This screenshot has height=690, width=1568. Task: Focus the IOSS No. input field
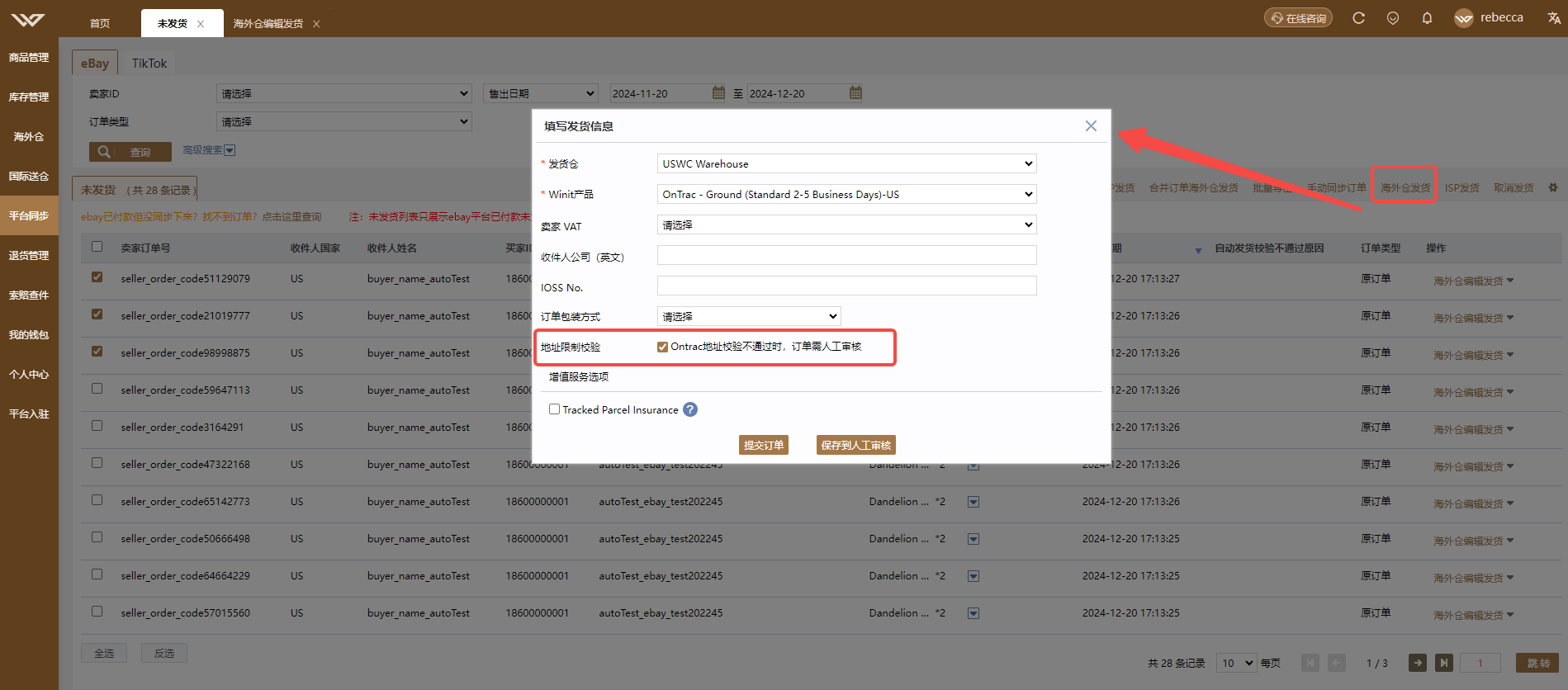[846, 286]
